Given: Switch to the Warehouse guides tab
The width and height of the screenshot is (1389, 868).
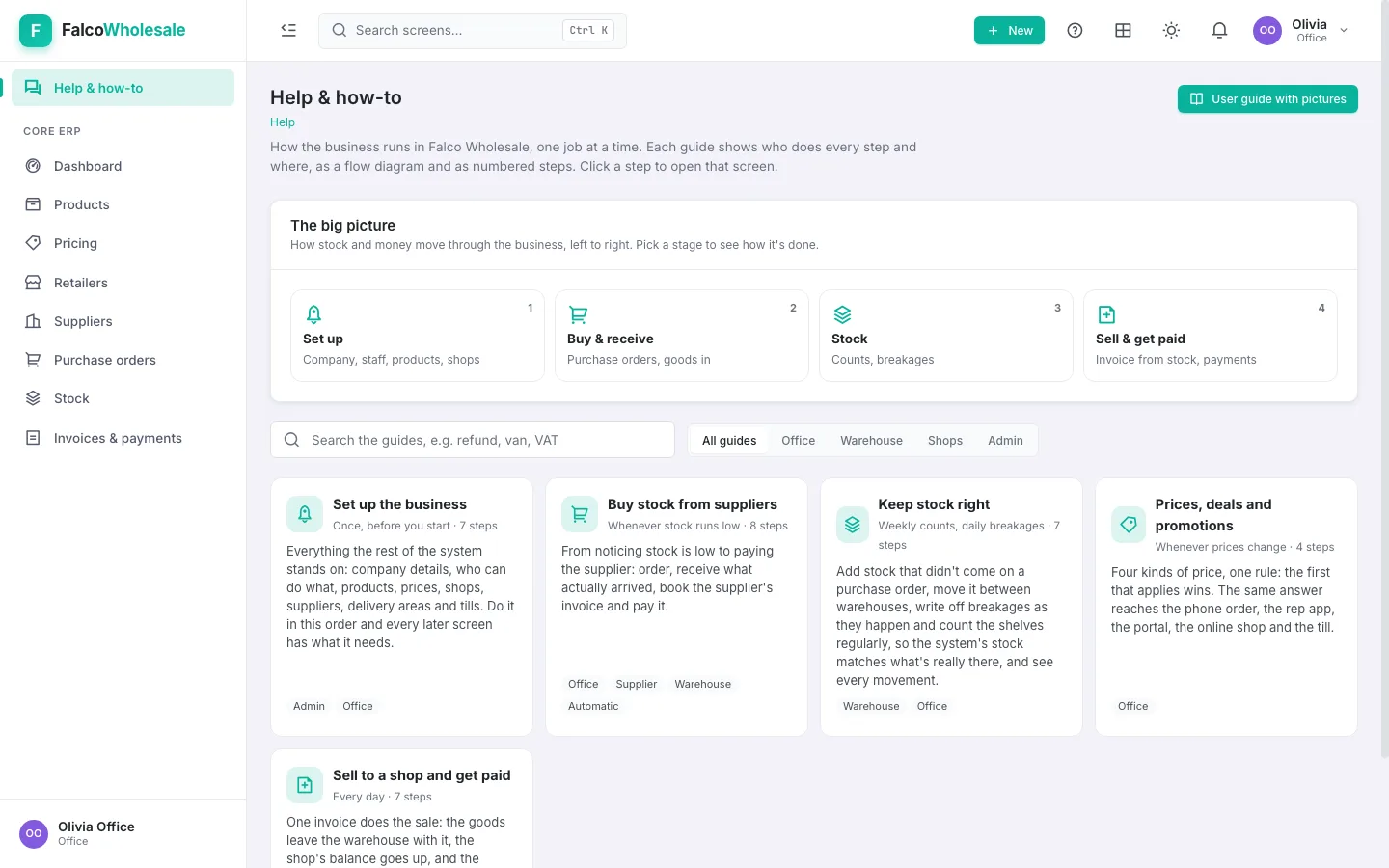Looking at the screenshot, I should pyautogui.click(x=871, y=440).
